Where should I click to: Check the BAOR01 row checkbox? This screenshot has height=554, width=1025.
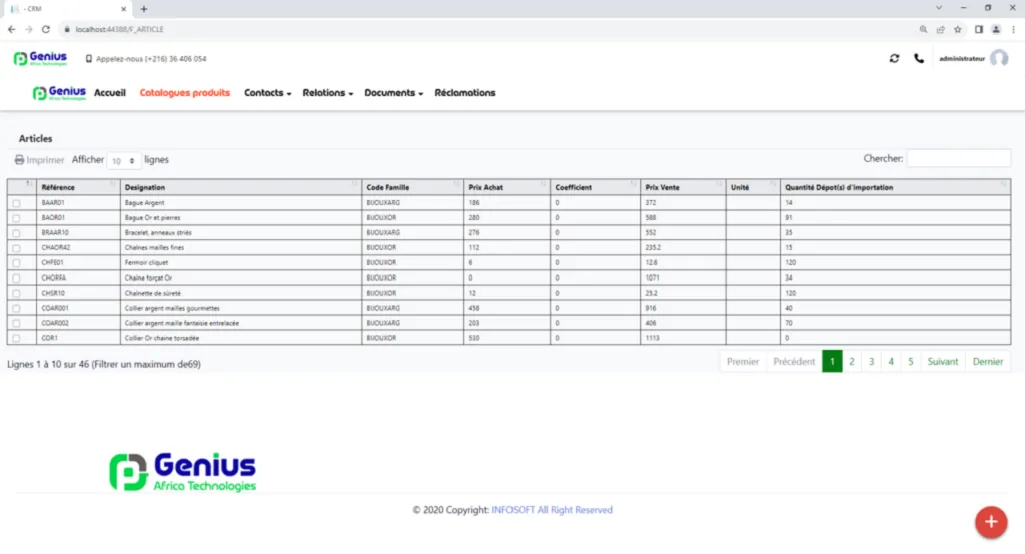point(16,218)
